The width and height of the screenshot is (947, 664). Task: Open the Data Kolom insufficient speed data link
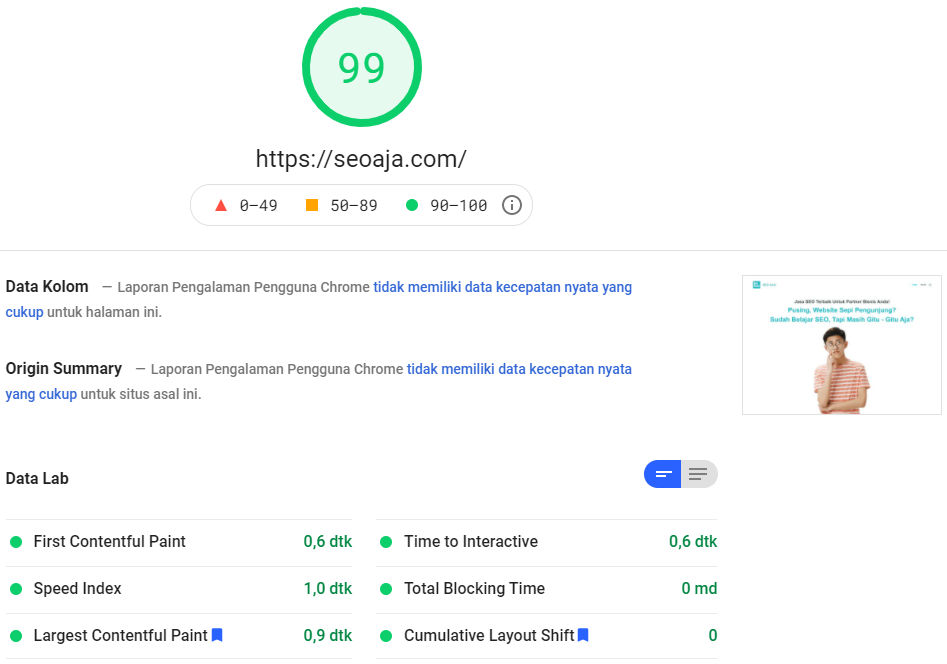pyautogui.click(x=502, y=287)
